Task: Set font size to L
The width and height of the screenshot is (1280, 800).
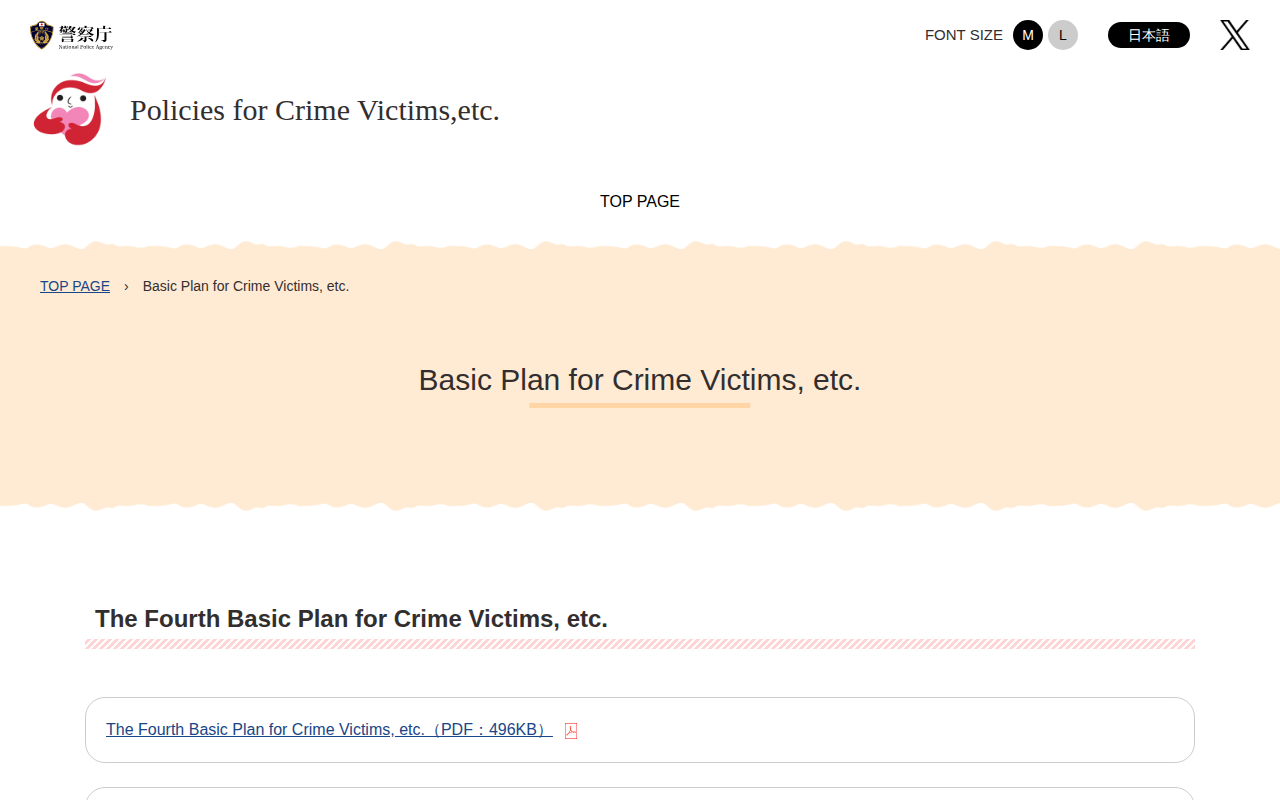Action: click(1062, 35)
